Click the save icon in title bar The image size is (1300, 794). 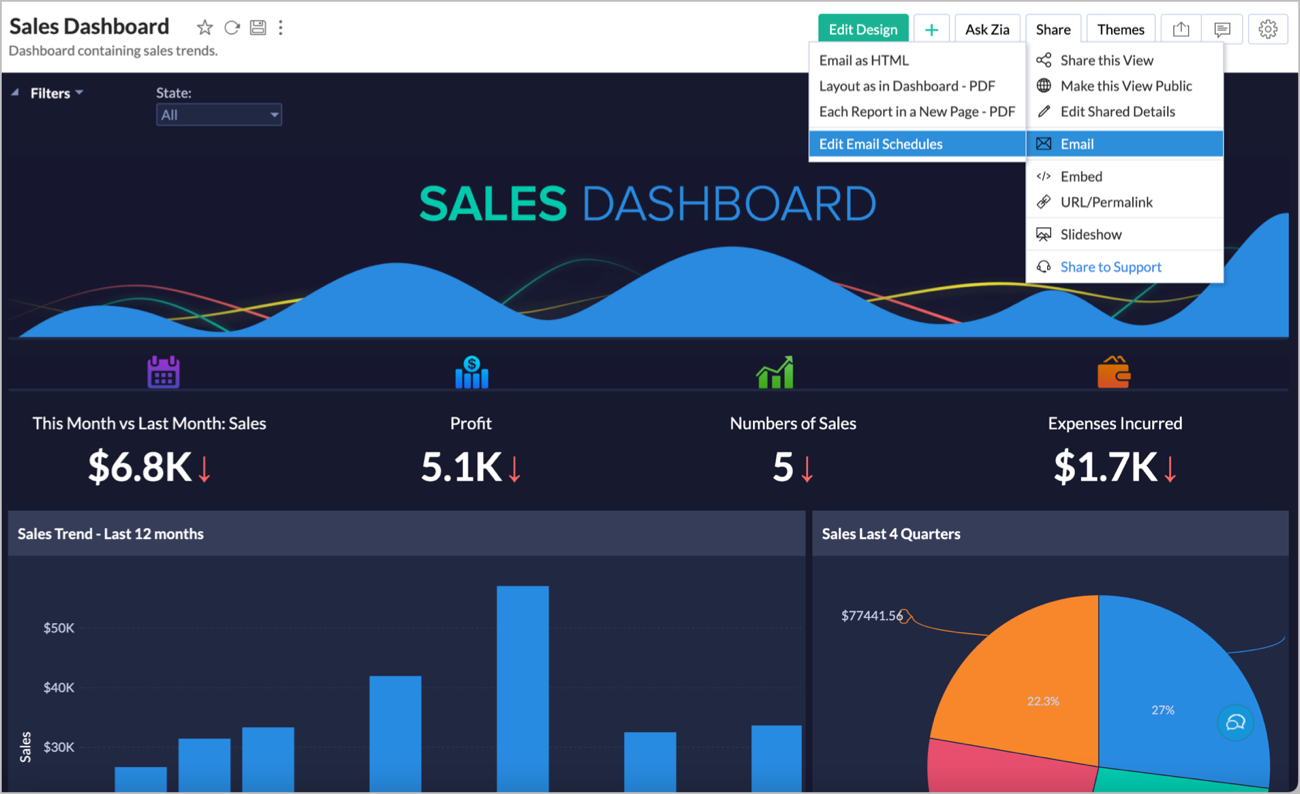pos(257,28)
